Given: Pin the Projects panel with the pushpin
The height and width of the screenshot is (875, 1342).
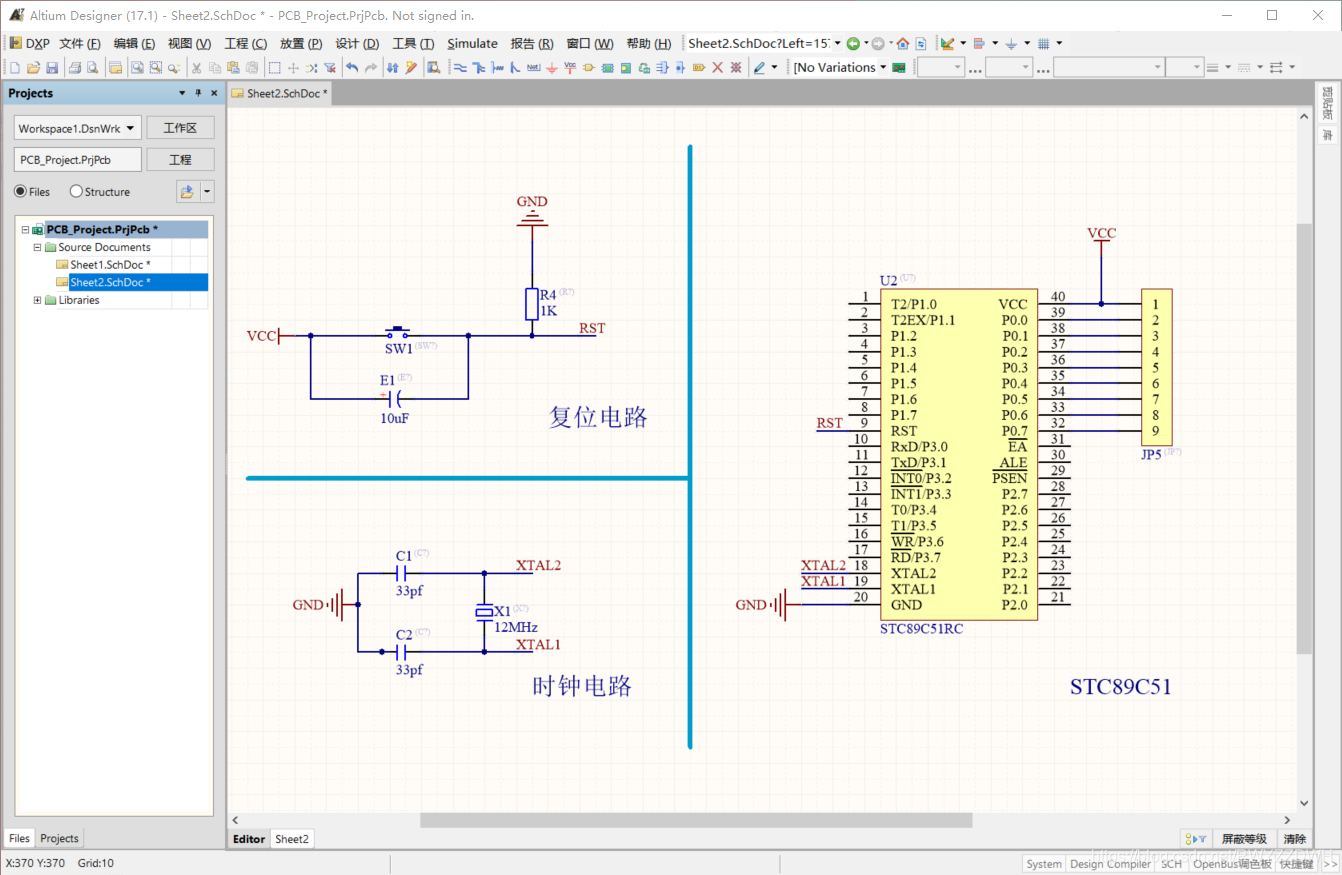Looking at the screenshot, I should 198,93.
